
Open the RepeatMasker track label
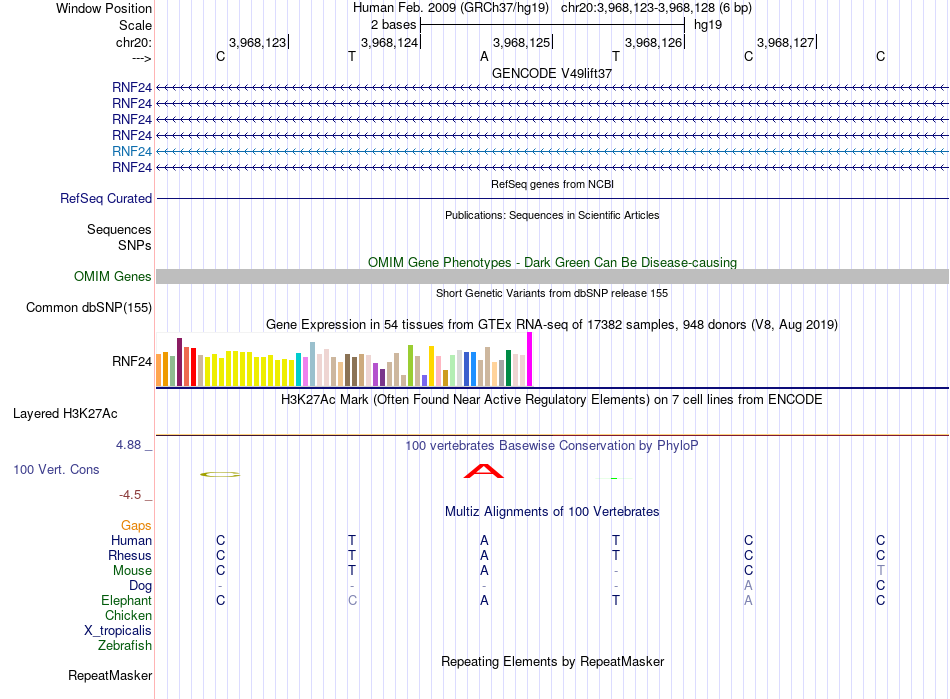click(110, 675)
